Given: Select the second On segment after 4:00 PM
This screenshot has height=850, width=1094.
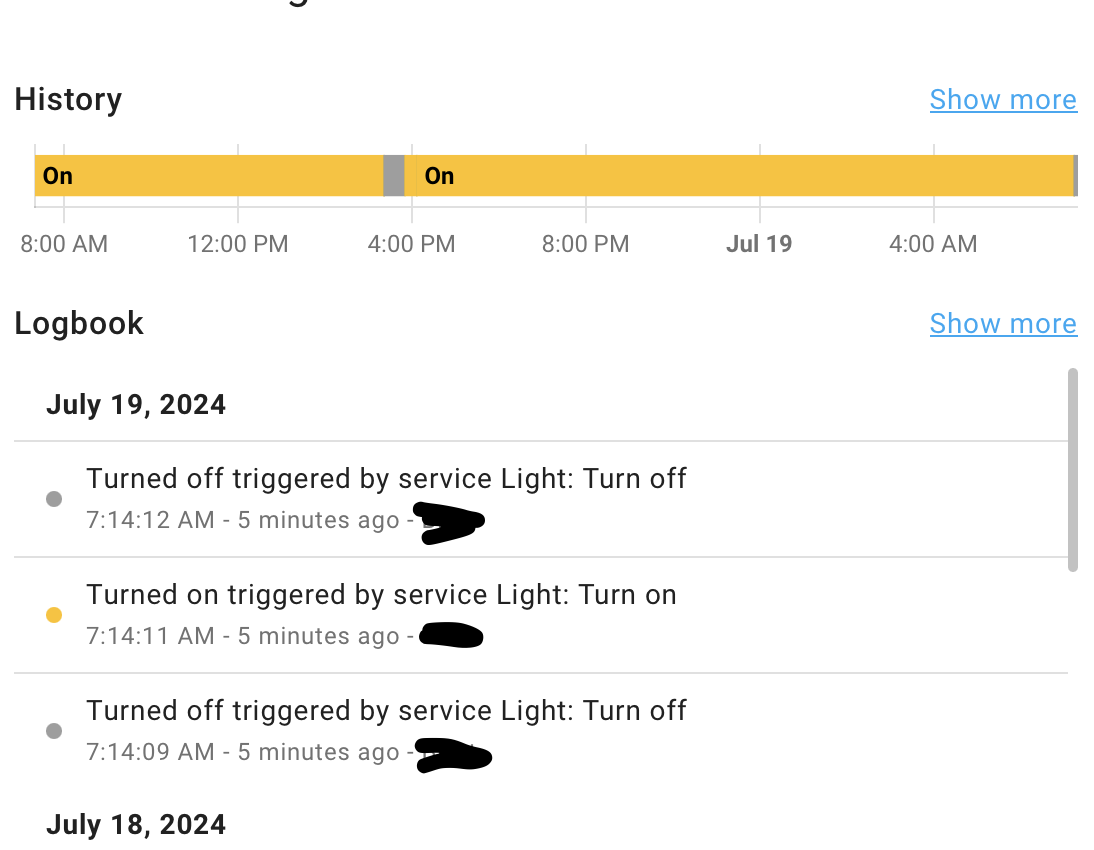Looking at the screenshot, I should pyautogui.click(x=738, y=176).
